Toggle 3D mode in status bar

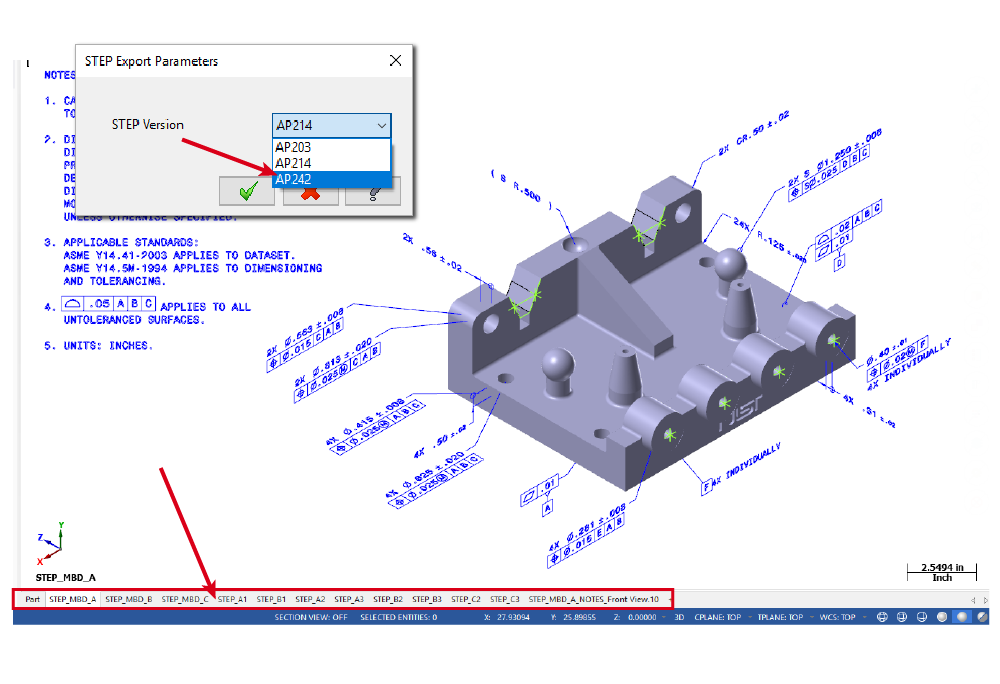(679, 617)
